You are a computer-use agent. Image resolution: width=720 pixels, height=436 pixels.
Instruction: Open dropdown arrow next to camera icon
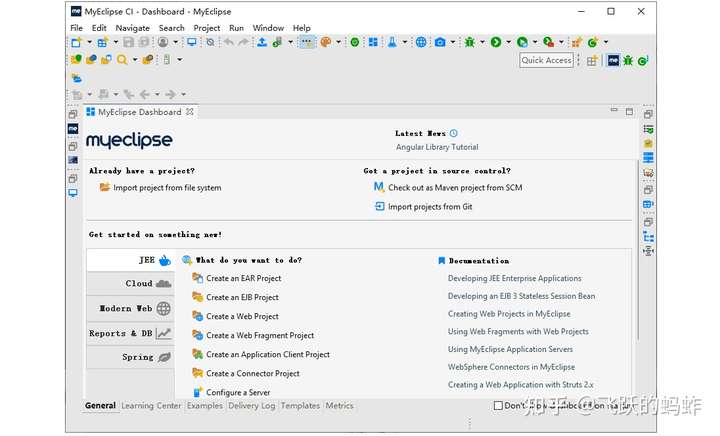[453, 42]
